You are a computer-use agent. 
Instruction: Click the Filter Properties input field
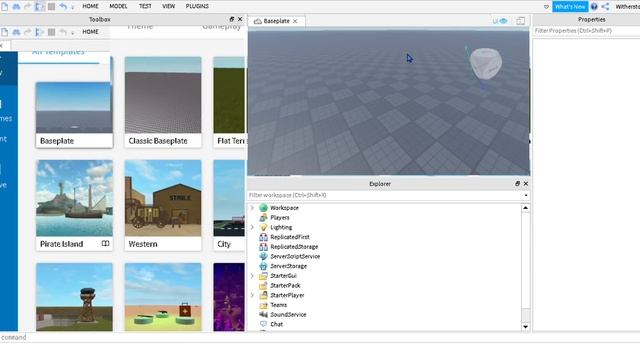click(x=587, y=31)
